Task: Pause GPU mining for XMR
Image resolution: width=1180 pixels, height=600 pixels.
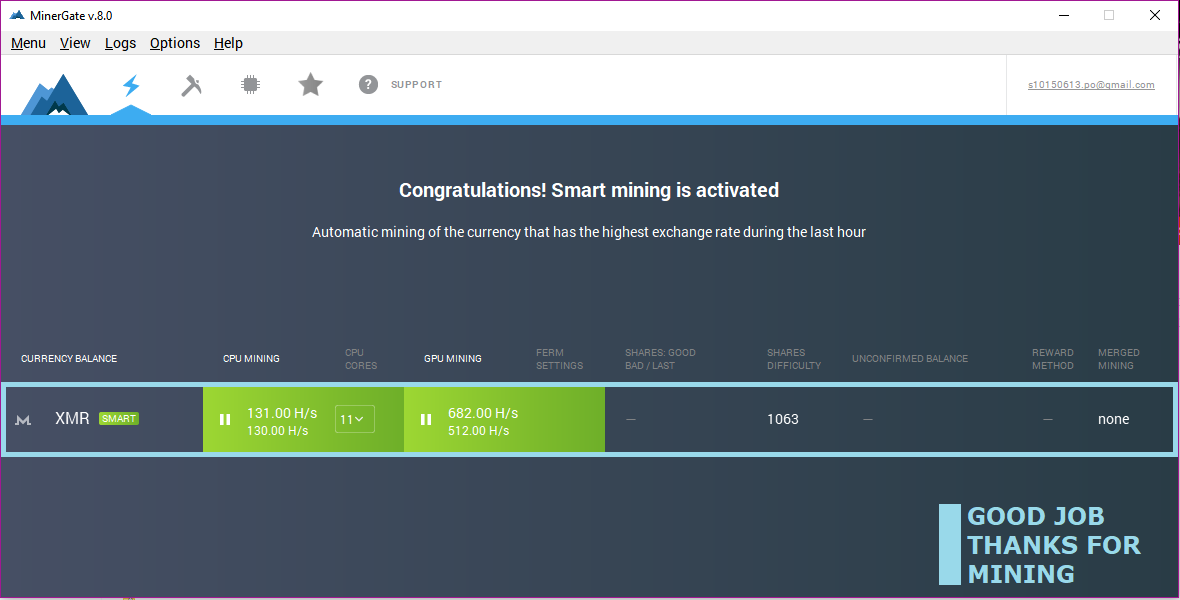Action: (426, 419)
